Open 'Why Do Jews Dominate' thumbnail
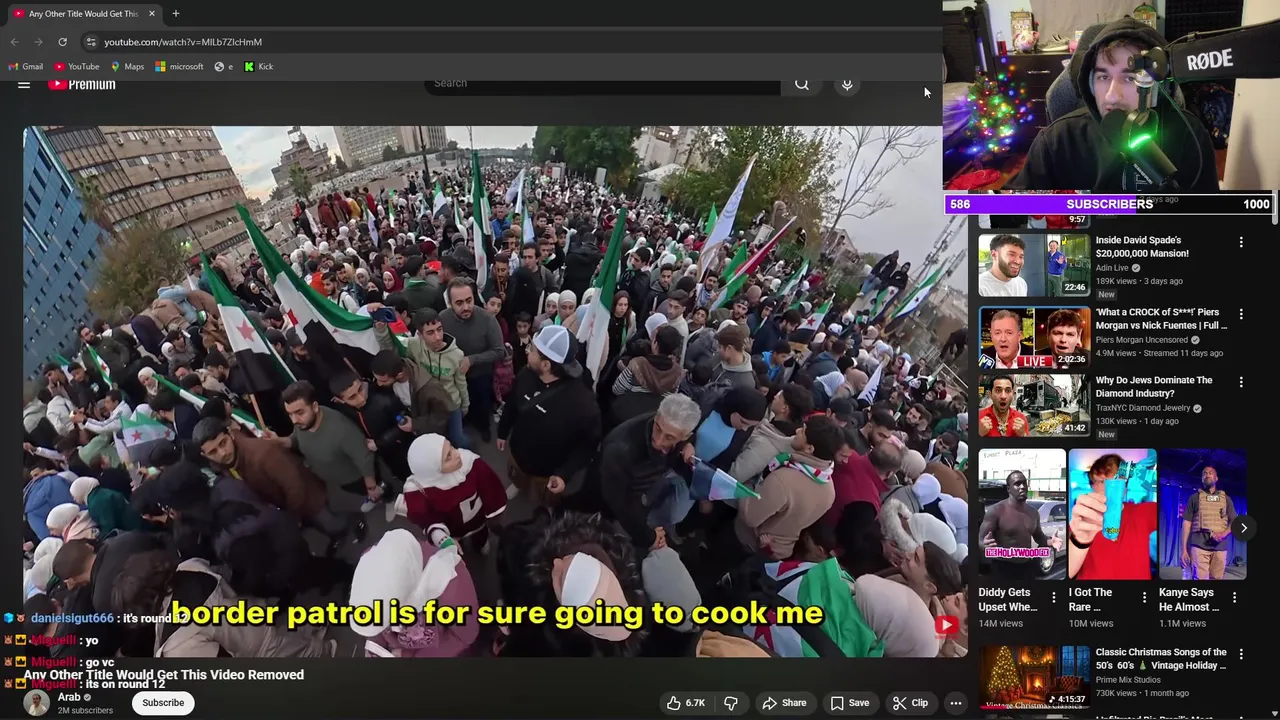The width and height of the screenshot is (1280, 720). tap(1034, 406)
